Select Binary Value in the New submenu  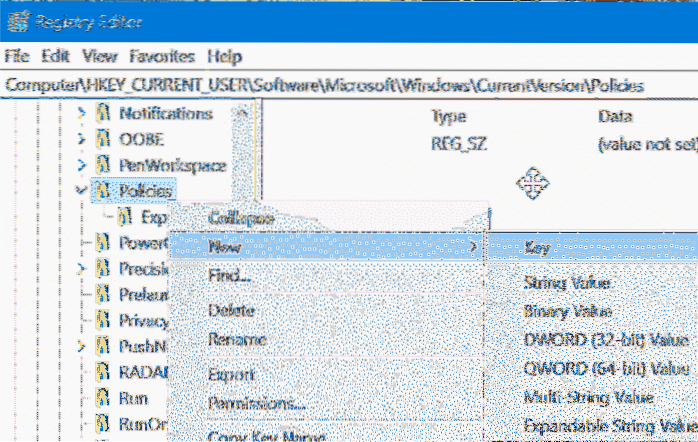[568, 311]
